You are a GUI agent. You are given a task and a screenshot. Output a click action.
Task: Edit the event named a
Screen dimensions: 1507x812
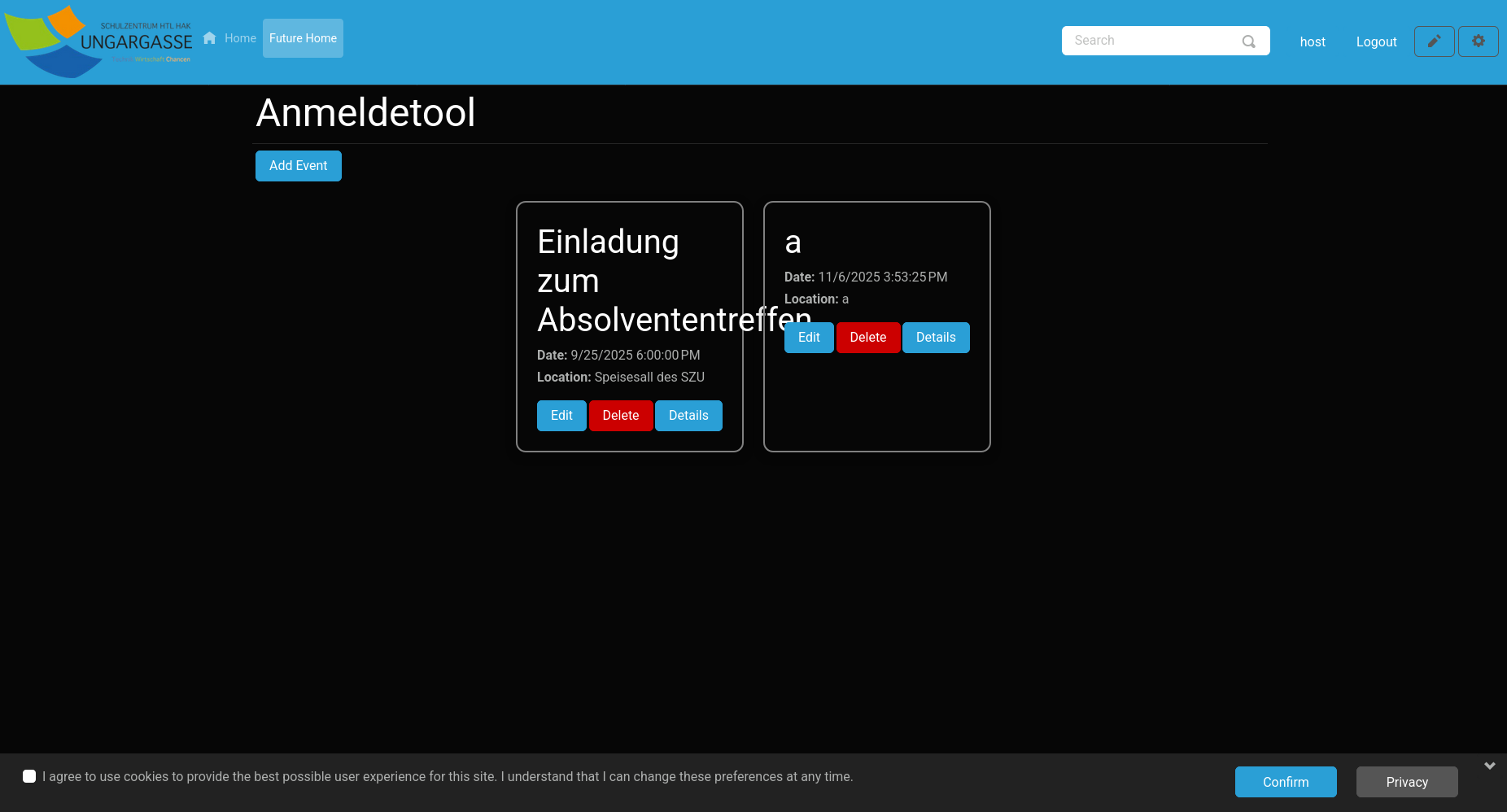click(x=809, y=338)
